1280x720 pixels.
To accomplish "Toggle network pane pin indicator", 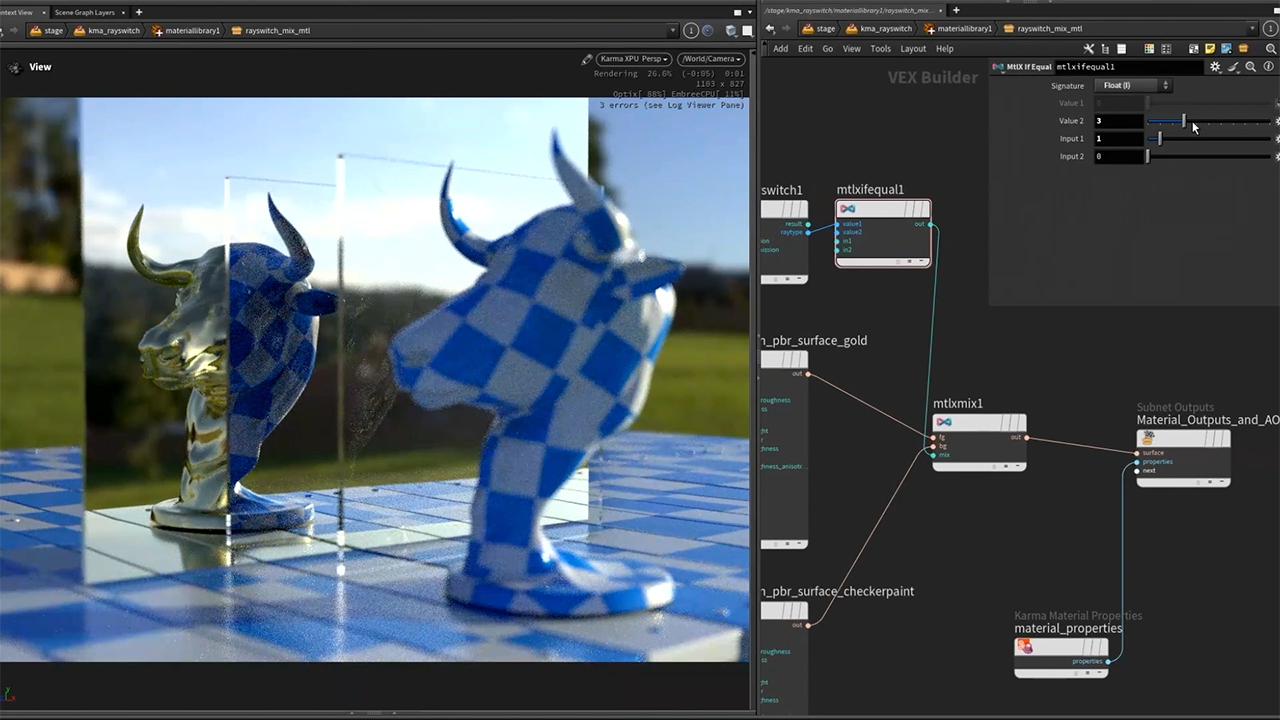I will click(x=1270, y=29).
